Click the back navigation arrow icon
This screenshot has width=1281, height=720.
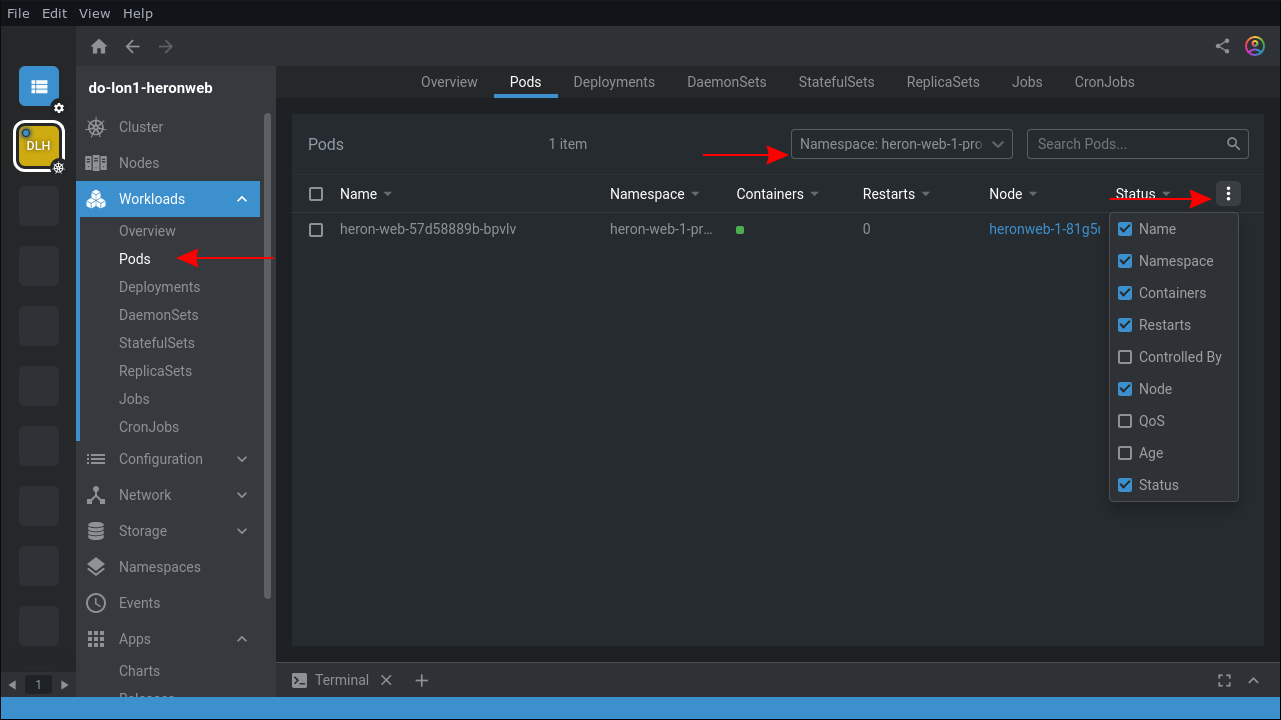(x=132, y=46)
